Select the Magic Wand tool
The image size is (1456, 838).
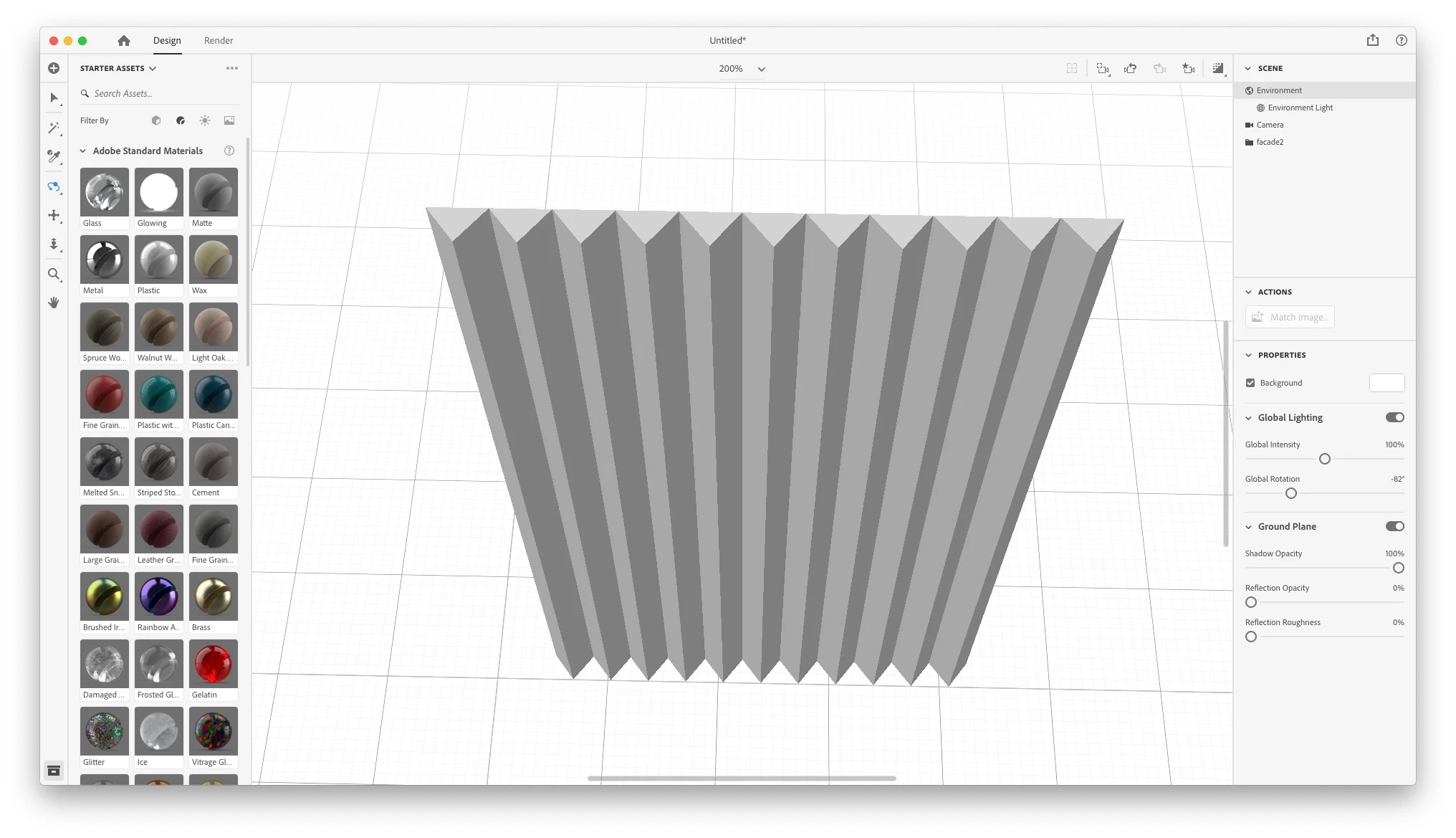click(x=54, y=128)
